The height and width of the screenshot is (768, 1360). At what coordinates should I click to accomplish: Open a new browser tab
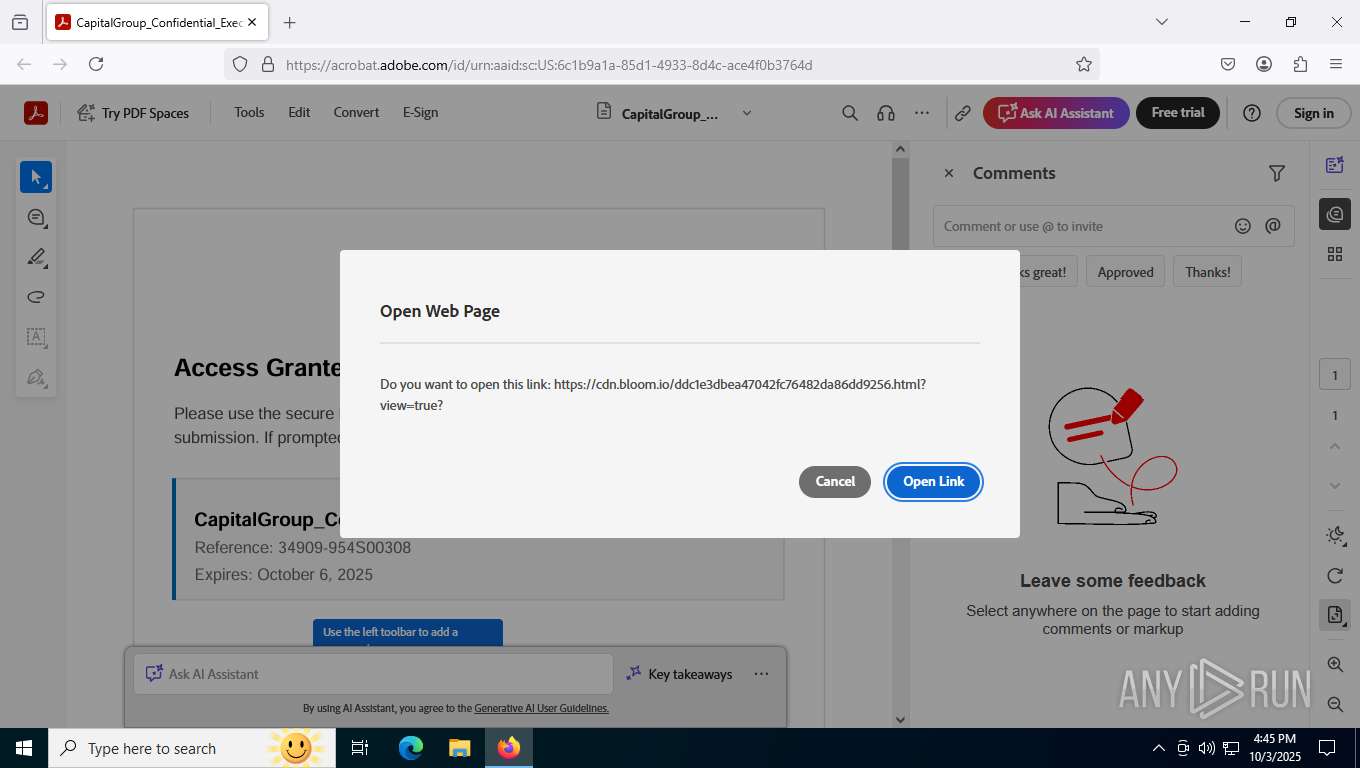point(289,22)
